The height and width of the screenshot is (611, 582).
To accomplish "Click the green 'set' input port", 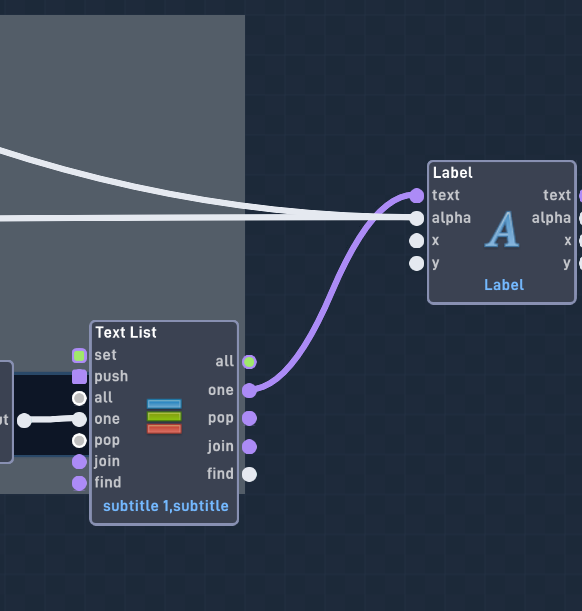I will point(79,356).
